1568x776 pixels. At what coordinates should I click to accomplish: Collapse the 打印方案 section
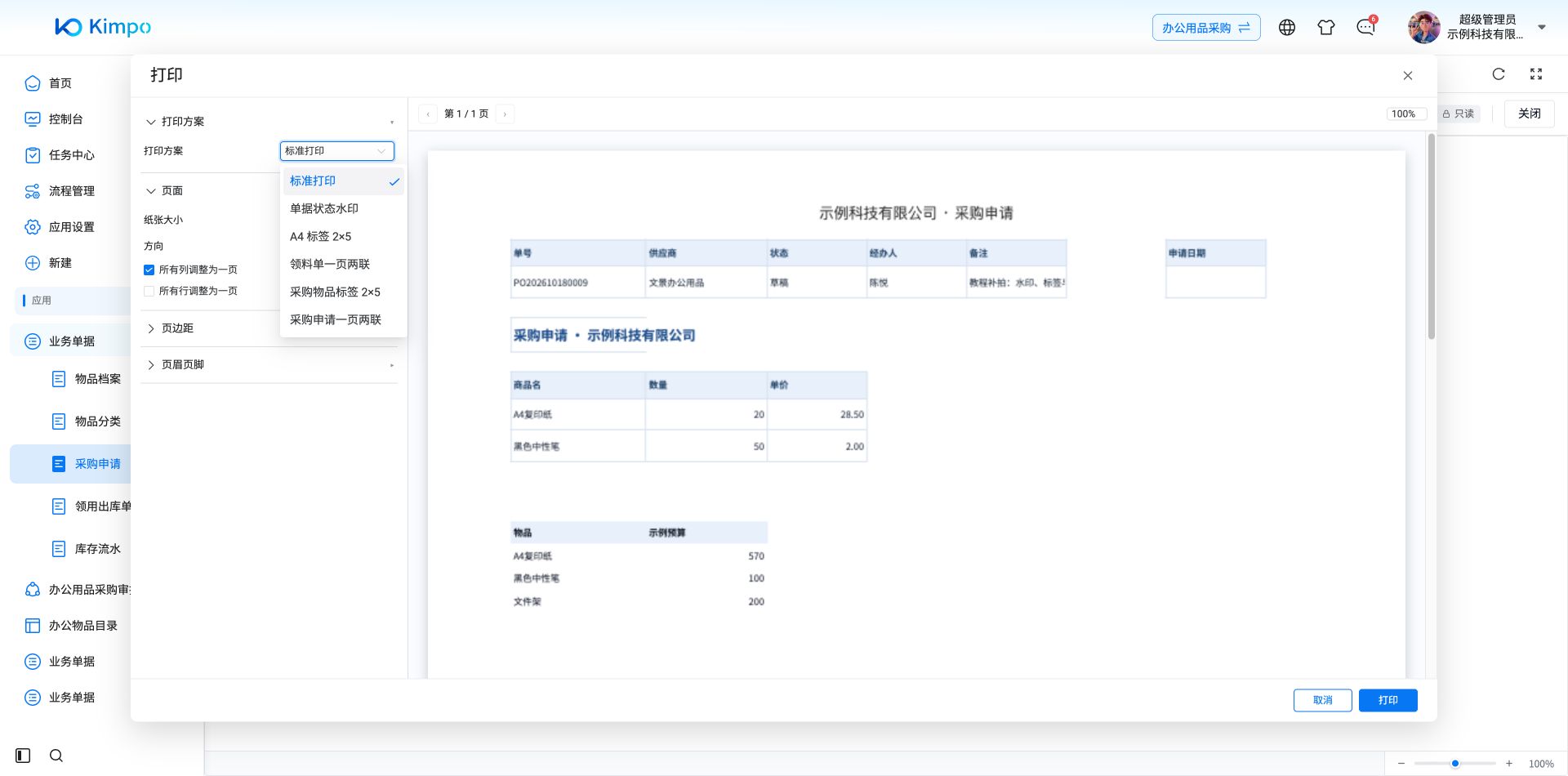coord(151,122)
